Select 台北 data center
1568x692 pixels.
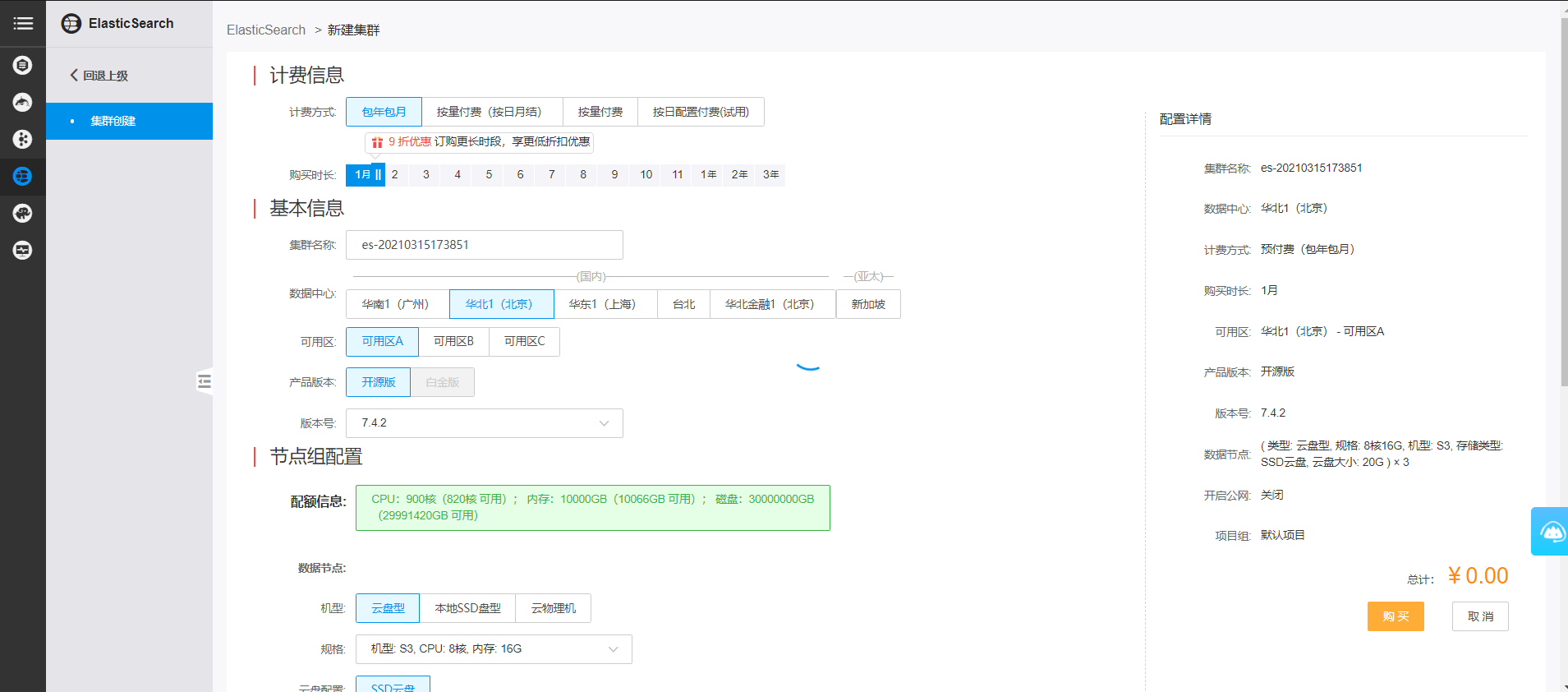pos(683,304)
